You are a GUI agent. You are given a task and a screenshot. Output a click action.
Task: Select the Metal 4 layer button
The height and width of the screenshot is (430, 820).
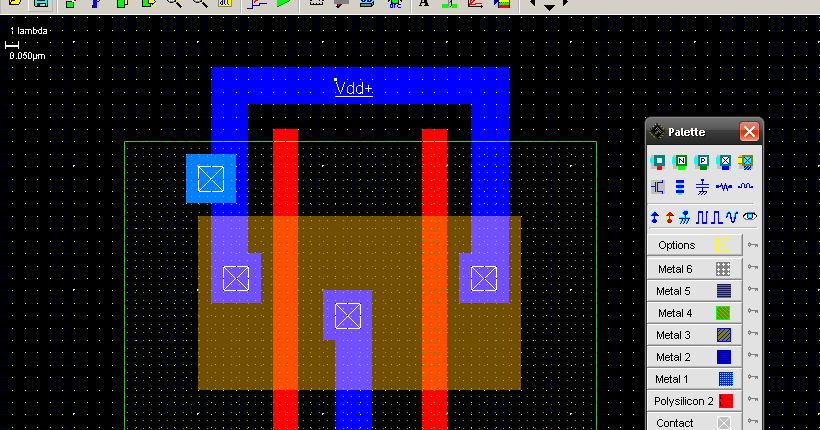coord(694,313)
